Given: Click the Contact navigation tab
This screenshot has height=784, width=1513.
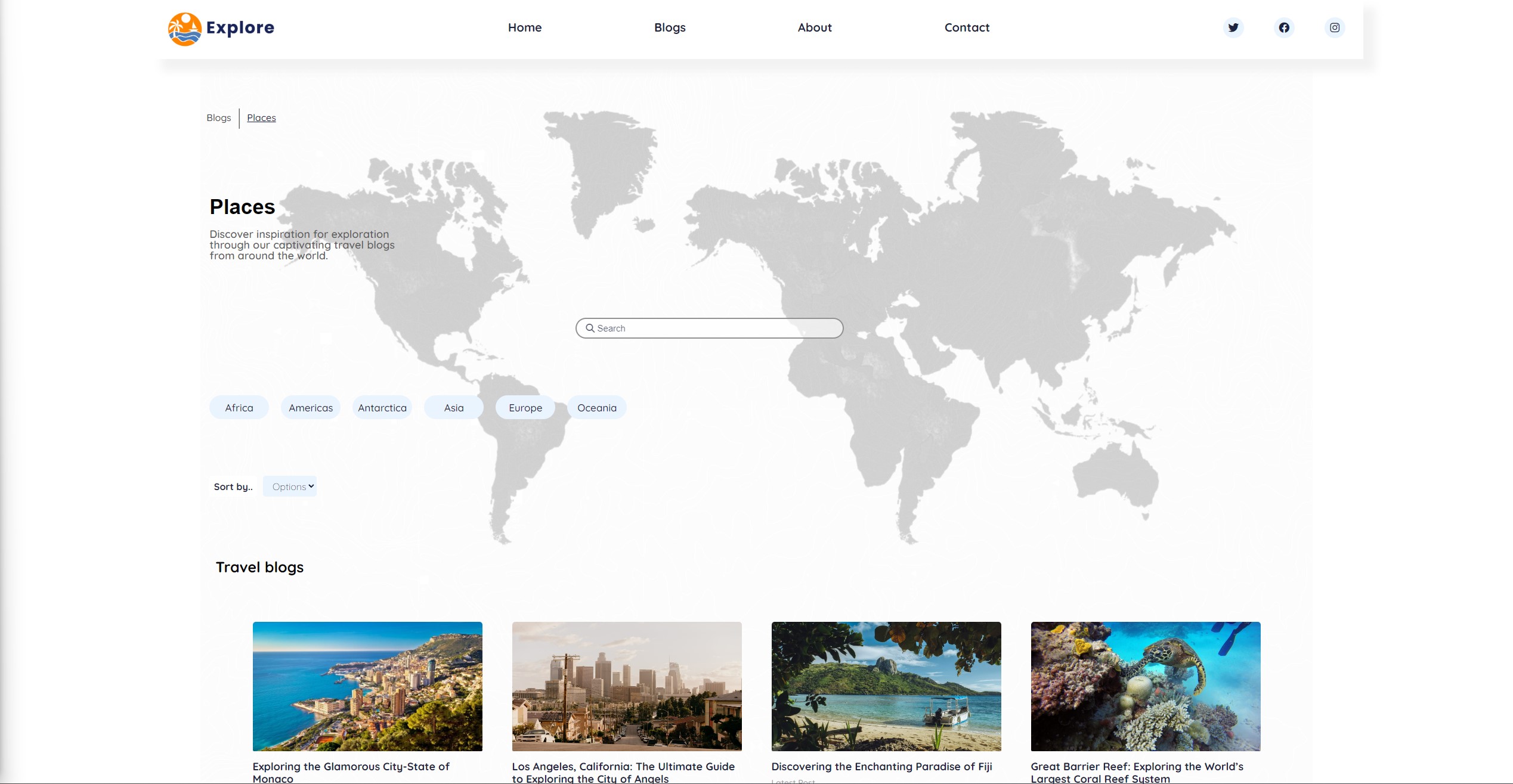Looking at the screenshot, I should click(967, 27).
